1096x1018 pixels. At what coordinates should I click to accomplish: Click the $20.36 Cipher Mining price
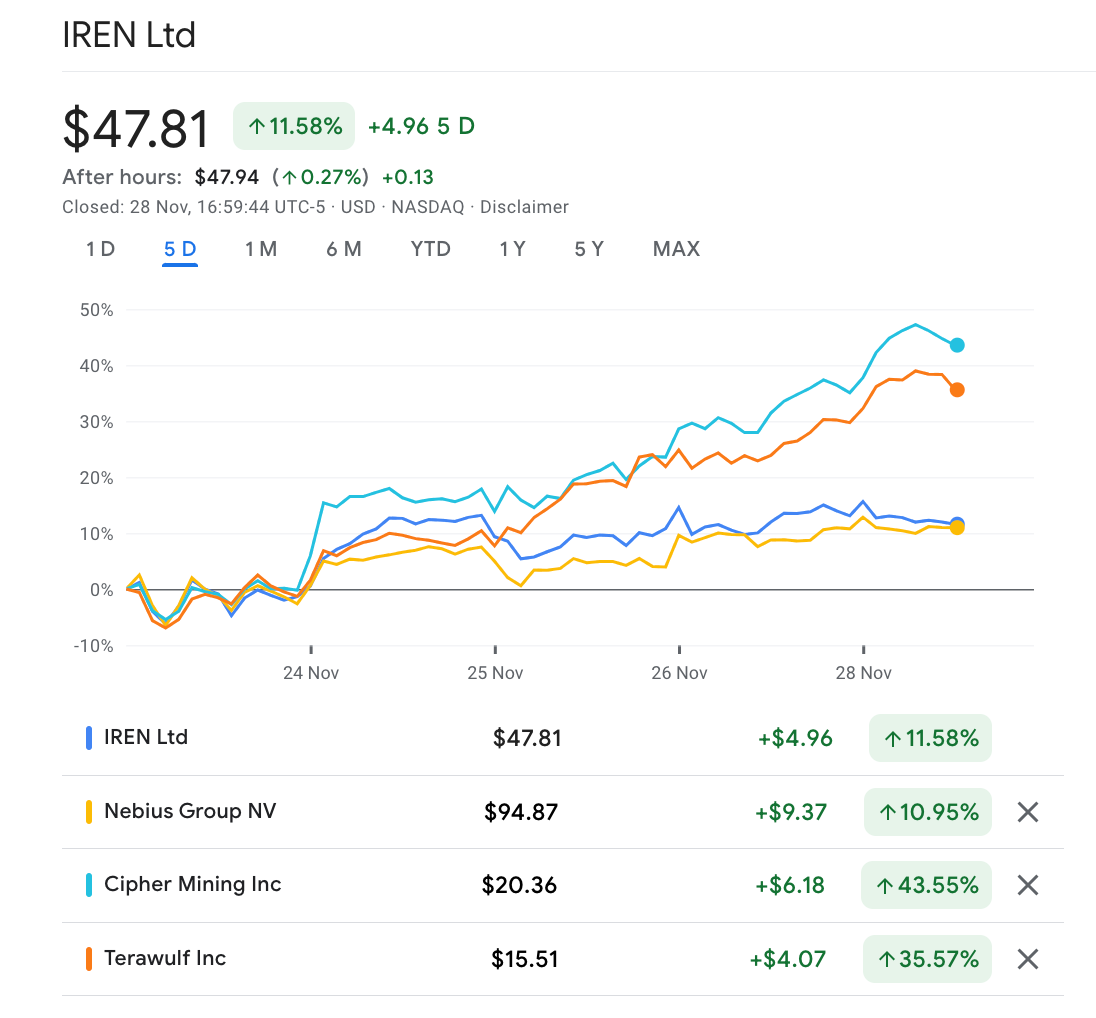(519, 885)
